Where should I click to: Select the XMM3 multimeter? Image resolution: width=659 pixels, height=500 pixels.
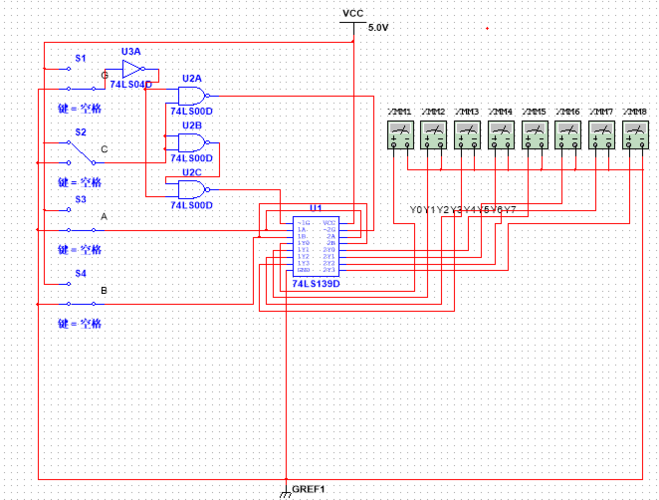click(467, 135)
